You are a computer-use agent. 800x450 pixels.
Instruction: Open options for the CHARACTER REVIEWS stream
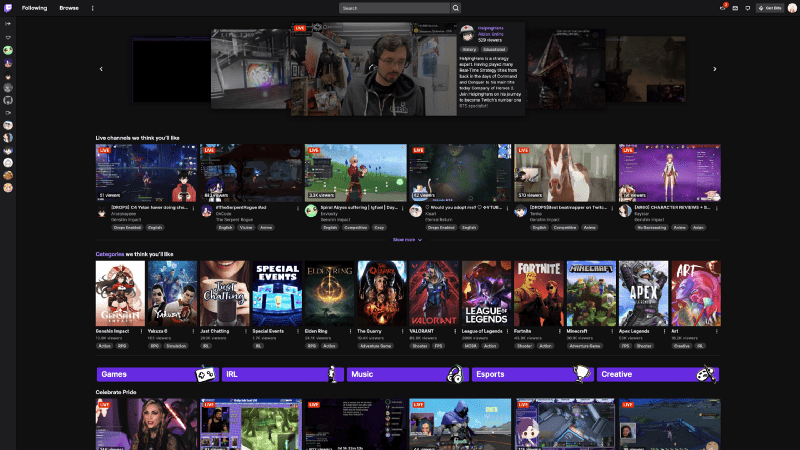[x=716, y=208]
